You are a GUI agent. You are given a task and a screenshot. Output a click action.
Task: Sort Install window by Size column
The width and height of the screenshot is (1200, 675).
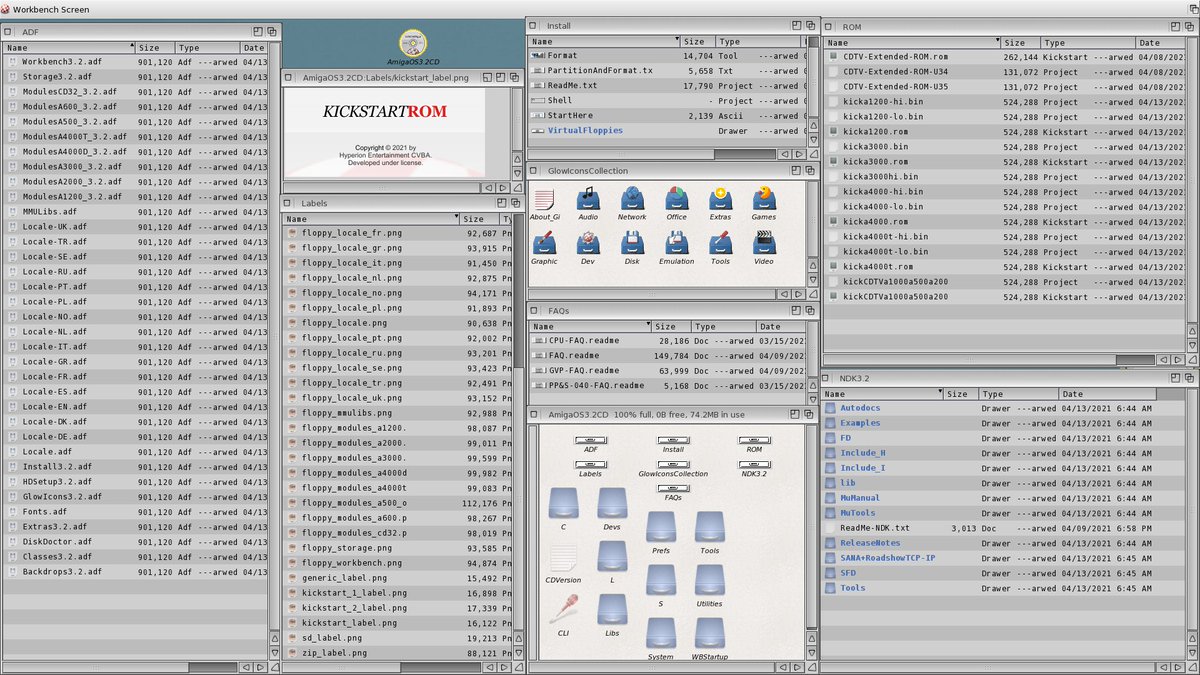click(x=698, y=42)
